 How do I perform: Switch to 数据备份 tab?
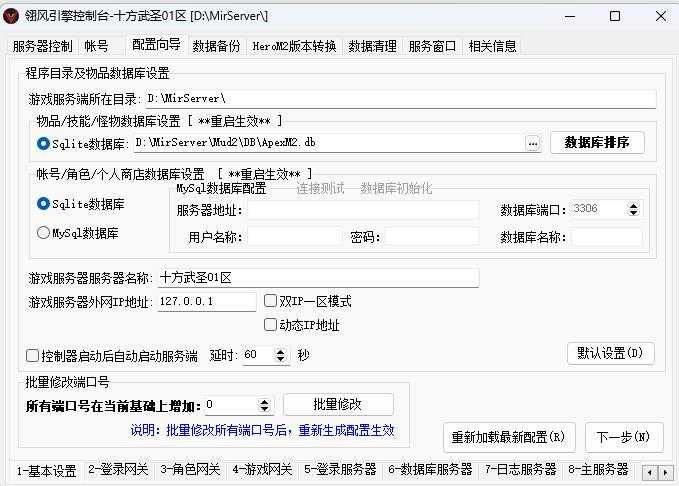coord(216,46)
